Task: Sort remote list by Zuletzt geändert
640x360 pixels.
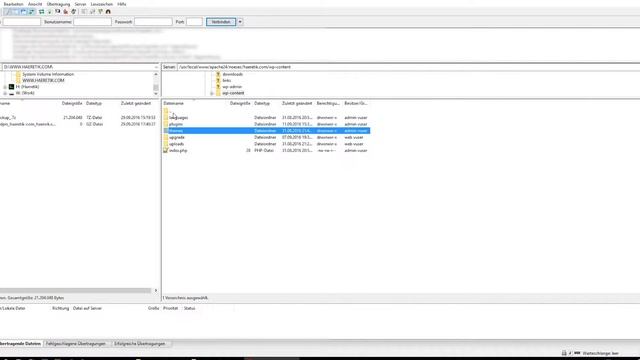Action: click(297, 104)
